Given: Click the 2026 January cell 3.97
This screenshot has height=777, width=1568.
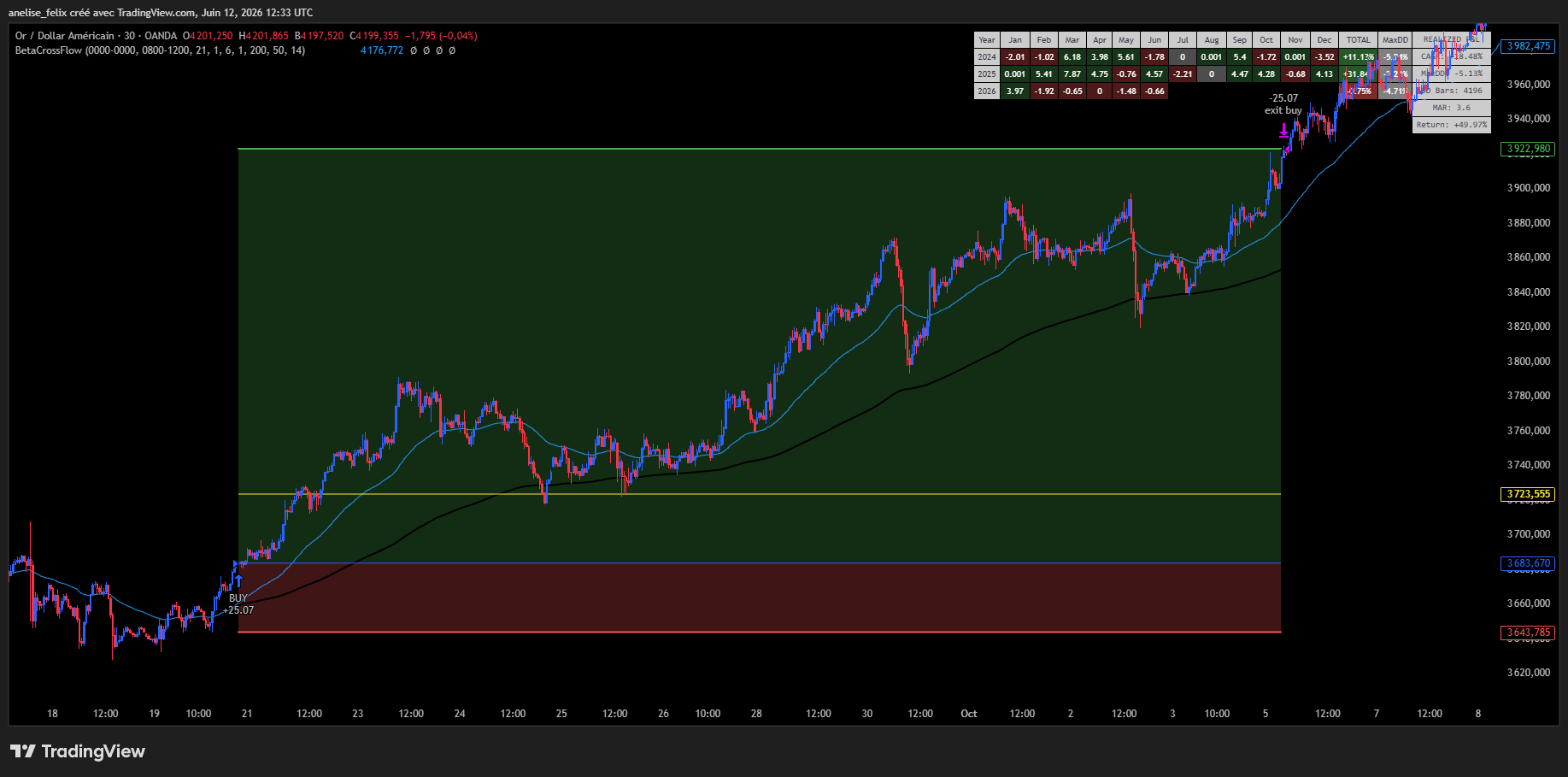Looking at the screenshot, I should point(1015,91).
